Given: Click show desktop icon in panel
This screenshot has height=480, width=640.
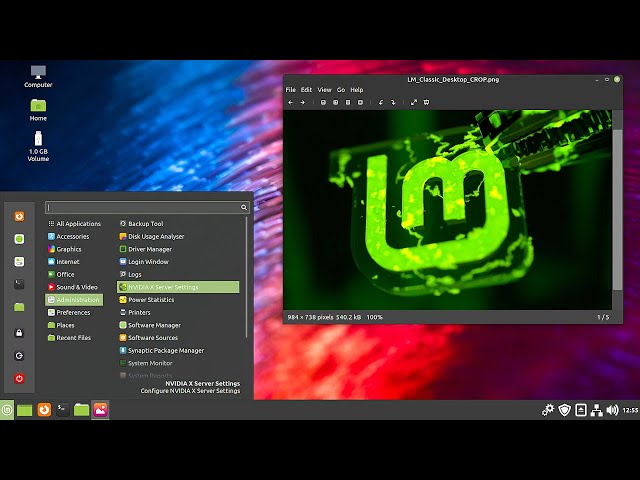Looking at the screenshot, I should (24, 410).
